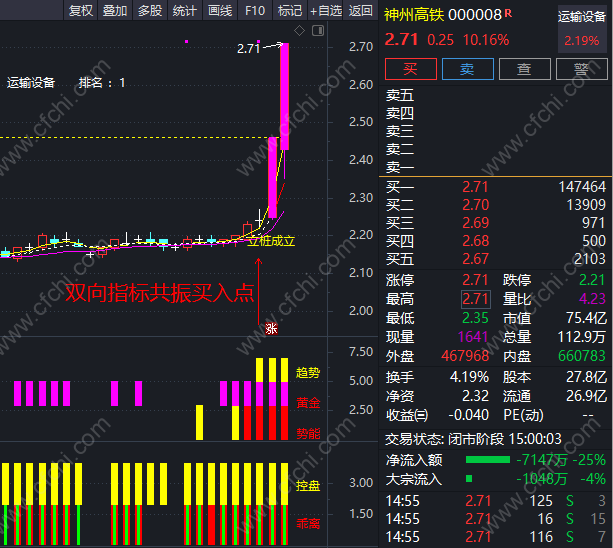Screen dimensions: 613x548
Task: Click the 净流入额 green bar
Action: click(488, 460)
